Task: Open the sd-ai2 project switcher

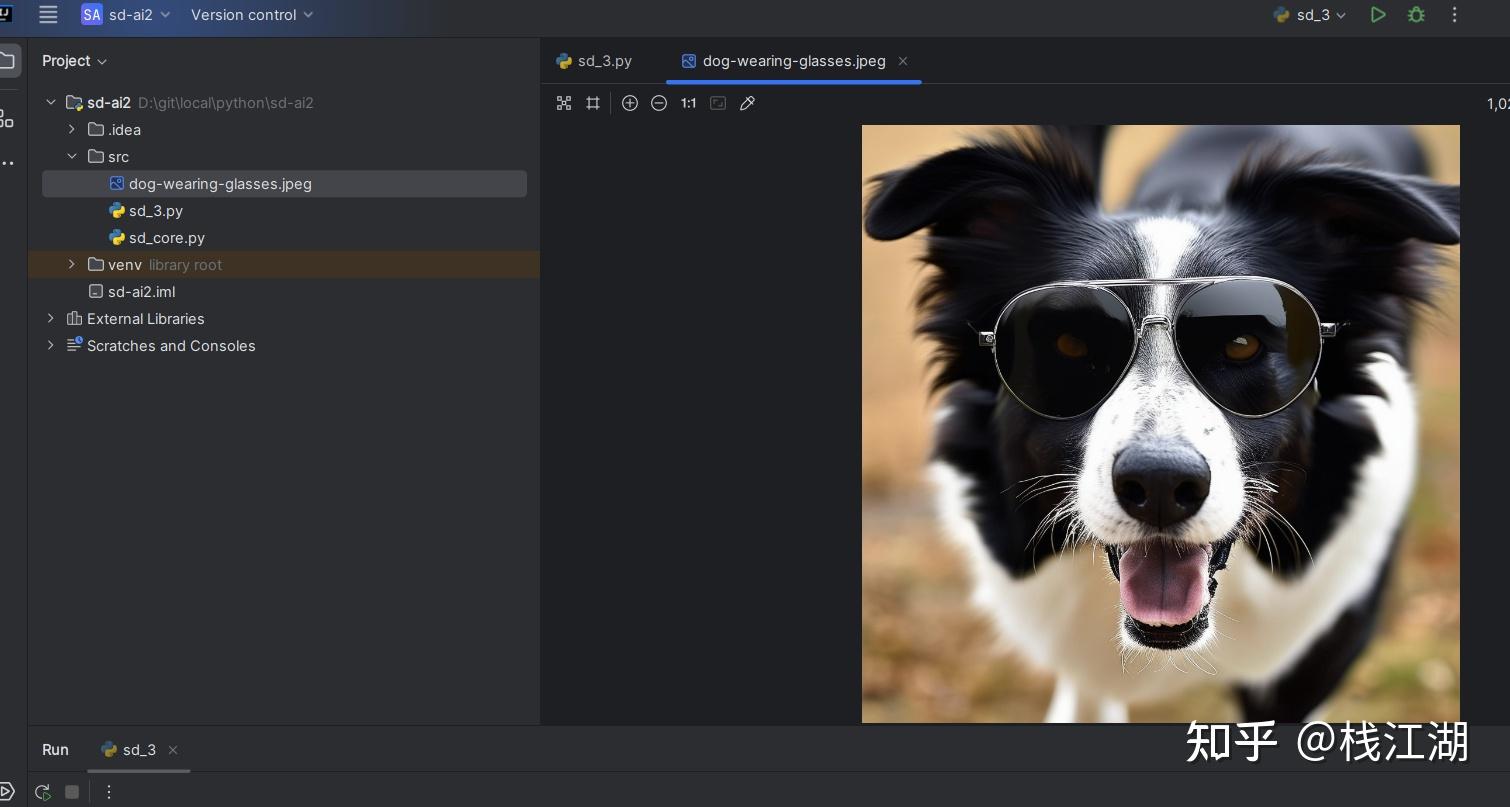Action: [x=127, y=15]
